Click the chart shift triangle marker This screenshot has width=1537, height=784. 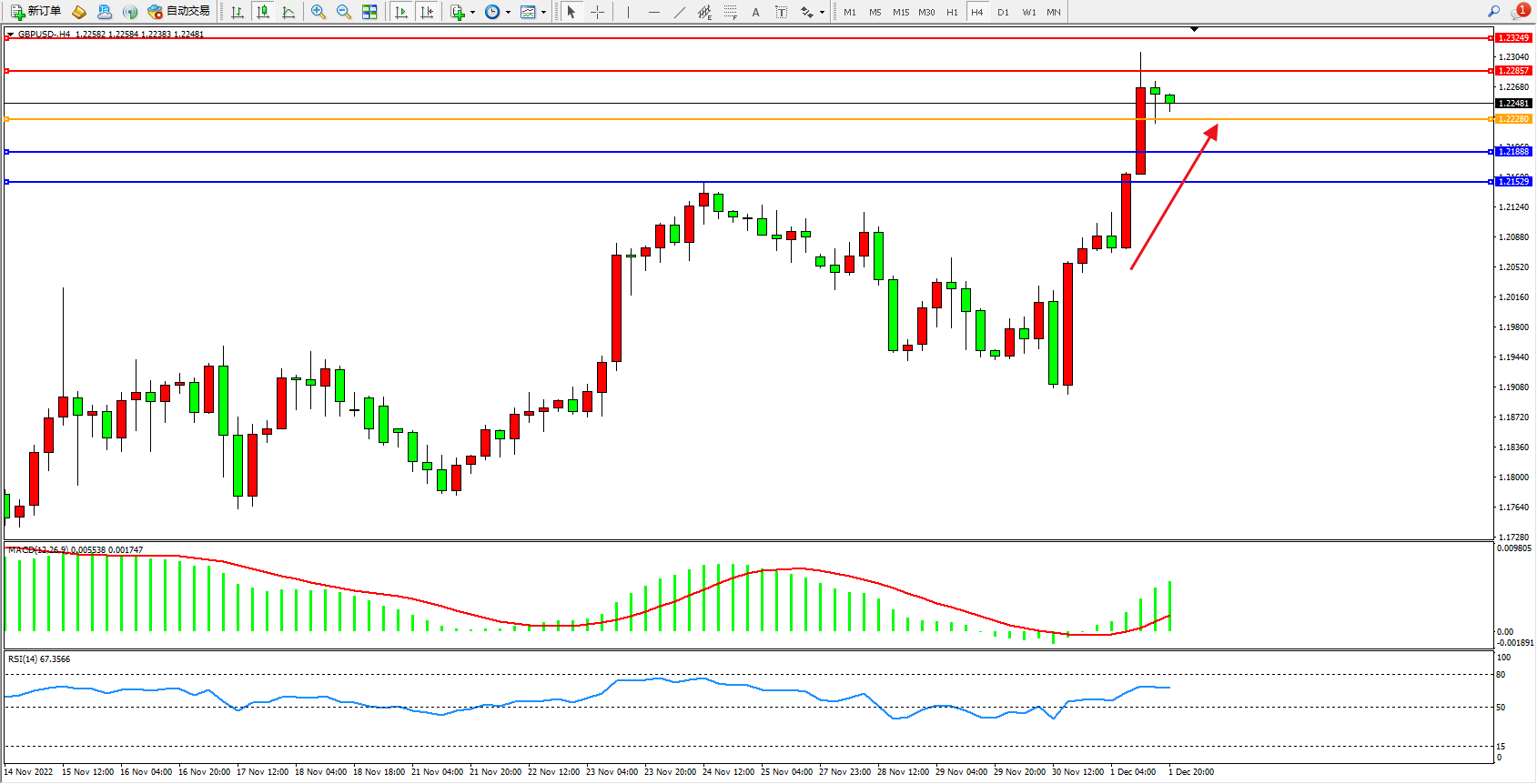1194,30
